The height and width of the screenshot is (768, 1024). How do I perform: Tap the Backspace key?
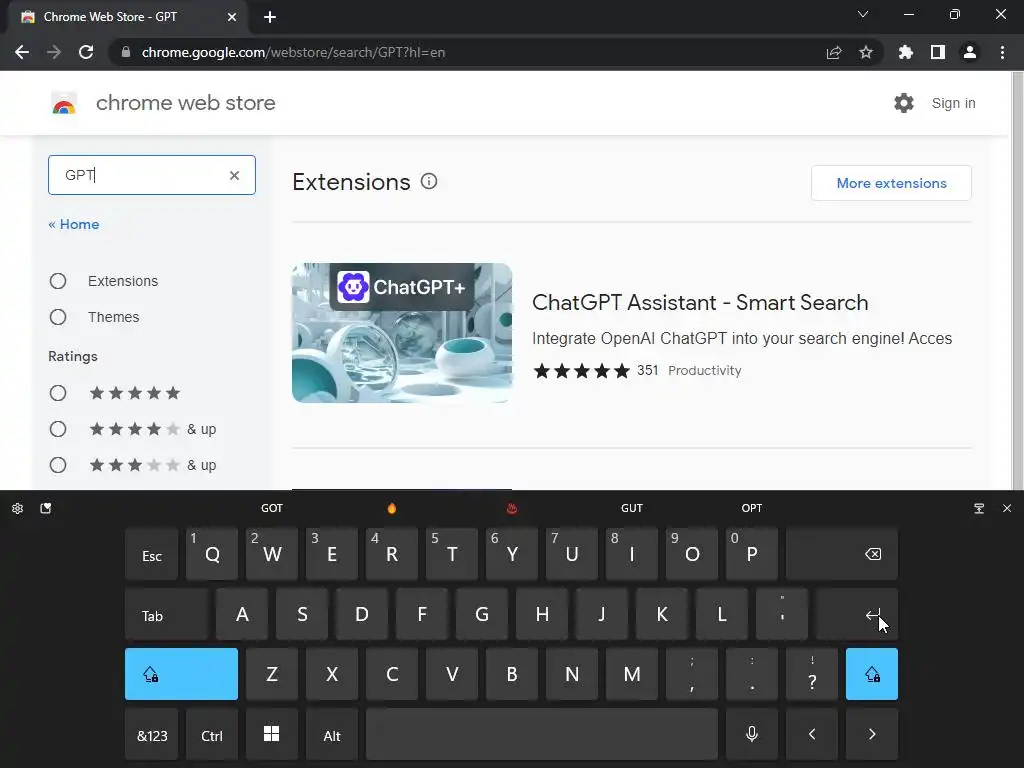click(x=842, y=554)
